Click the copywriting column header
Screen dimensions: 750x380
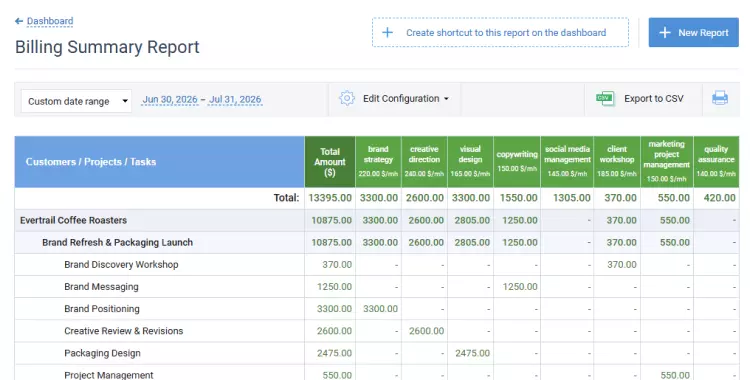[517, 162]
